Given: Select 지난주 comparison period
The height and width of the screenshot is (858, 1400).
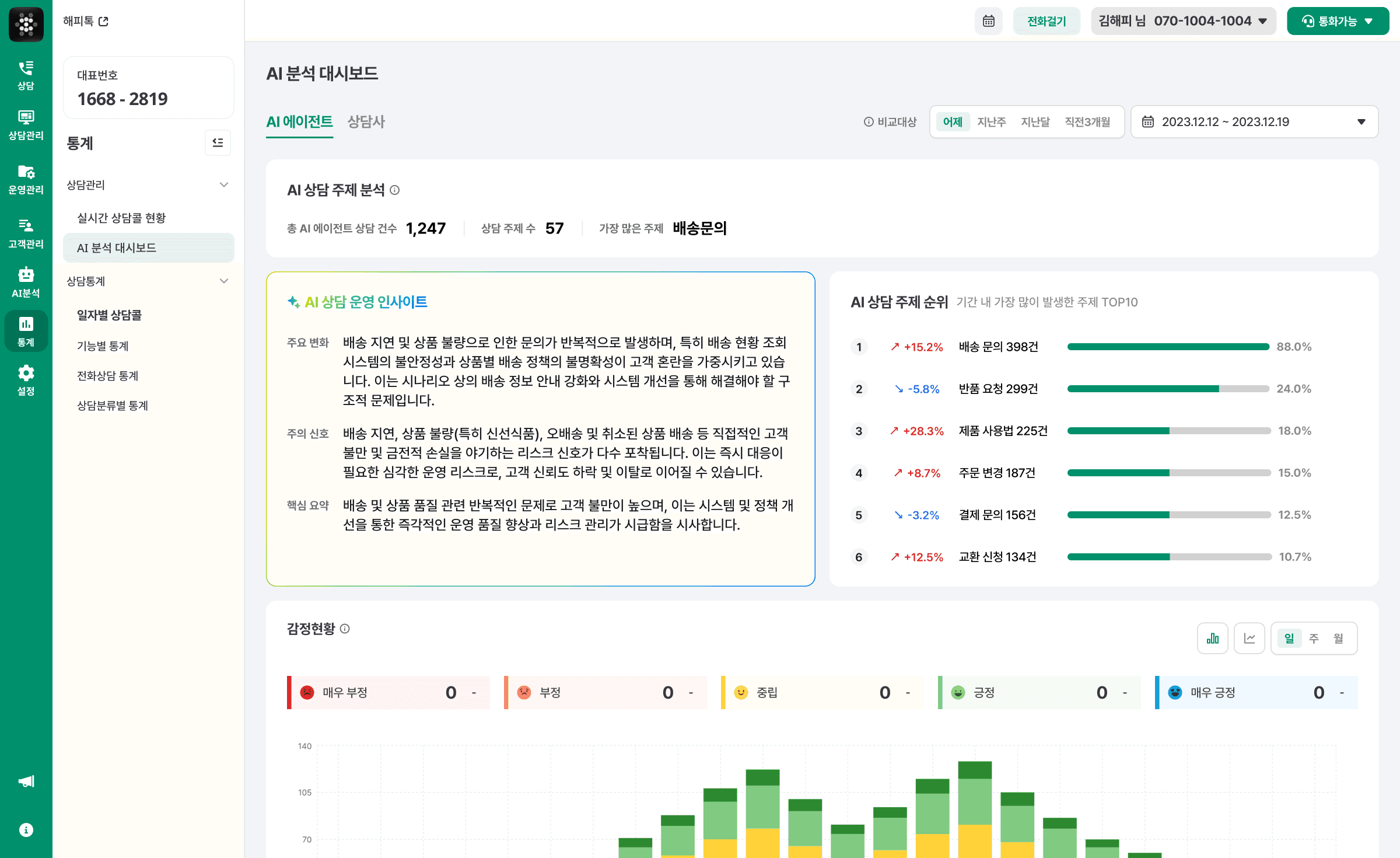Looking at the screenshot, I should [x=991, y=121].
